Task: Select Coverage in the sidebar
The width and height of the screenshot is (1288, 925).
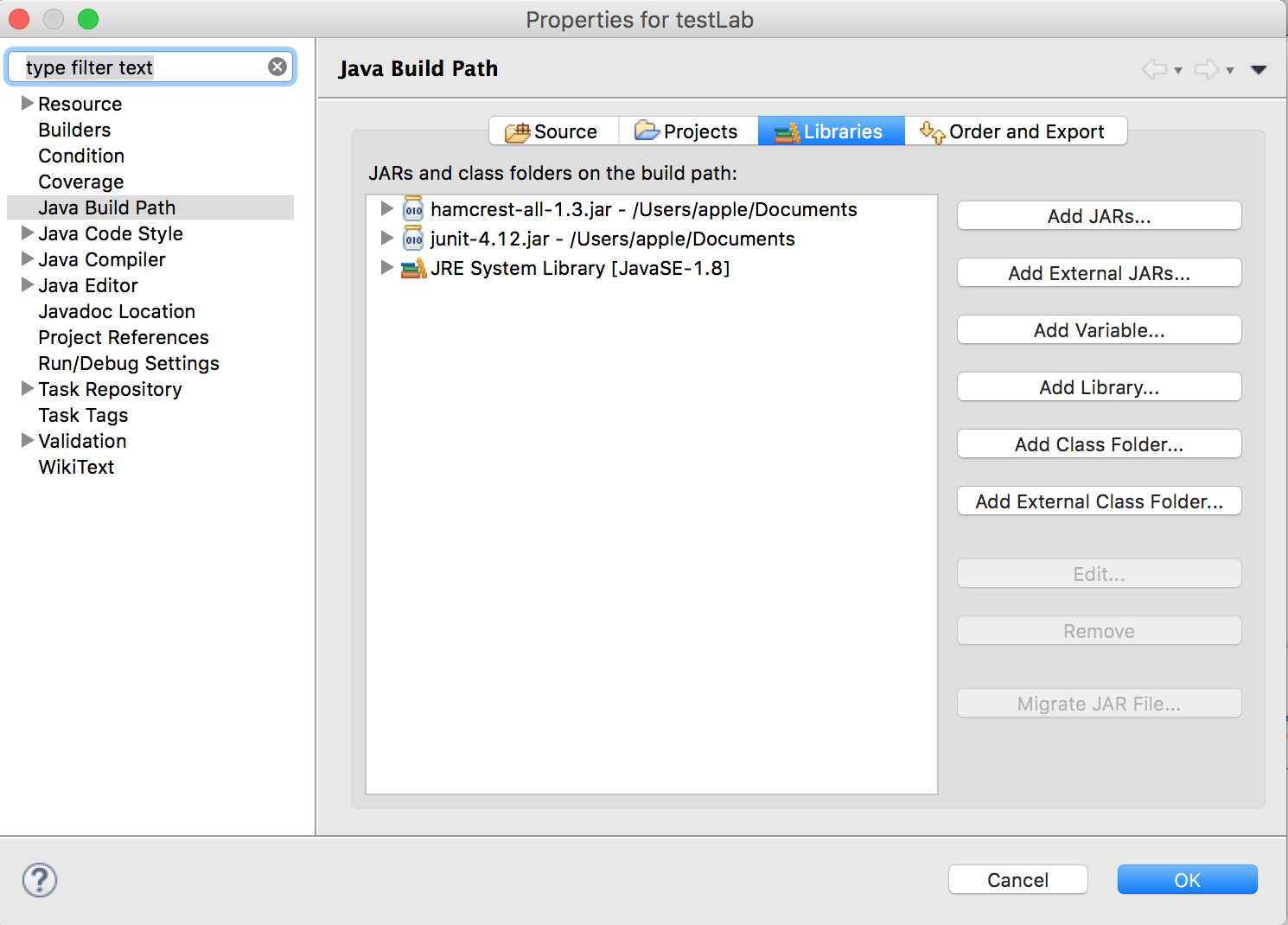Action: click(81, 182)
